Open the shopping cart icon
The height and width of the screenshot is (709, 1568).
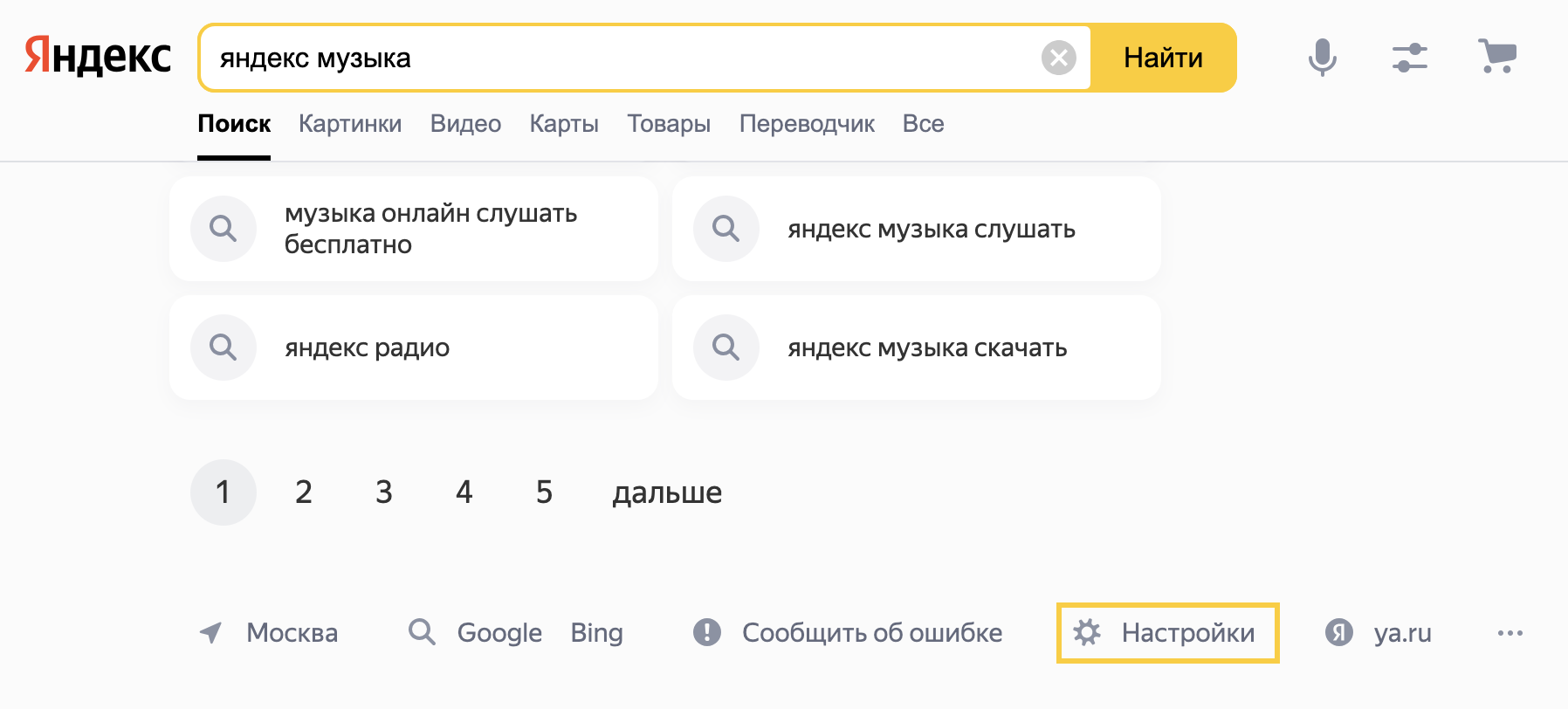[1496, 57]
